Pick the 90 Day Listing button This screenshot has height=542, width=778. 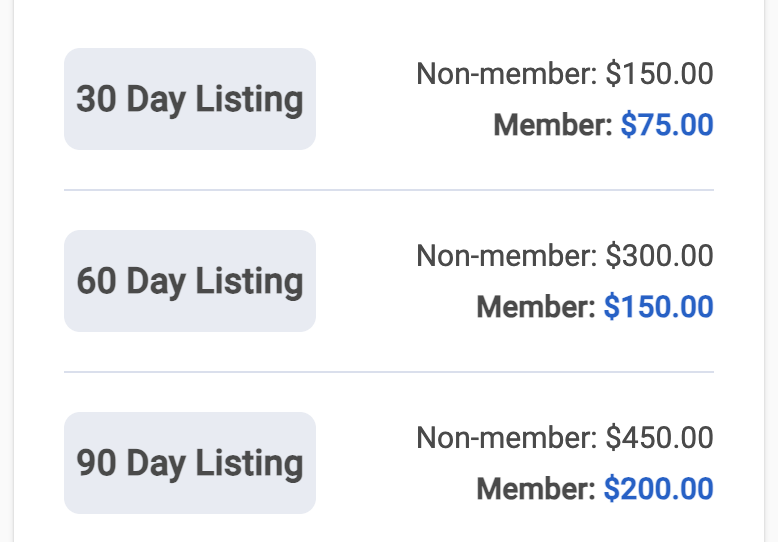pyautogui.click(x=190, y=463)
